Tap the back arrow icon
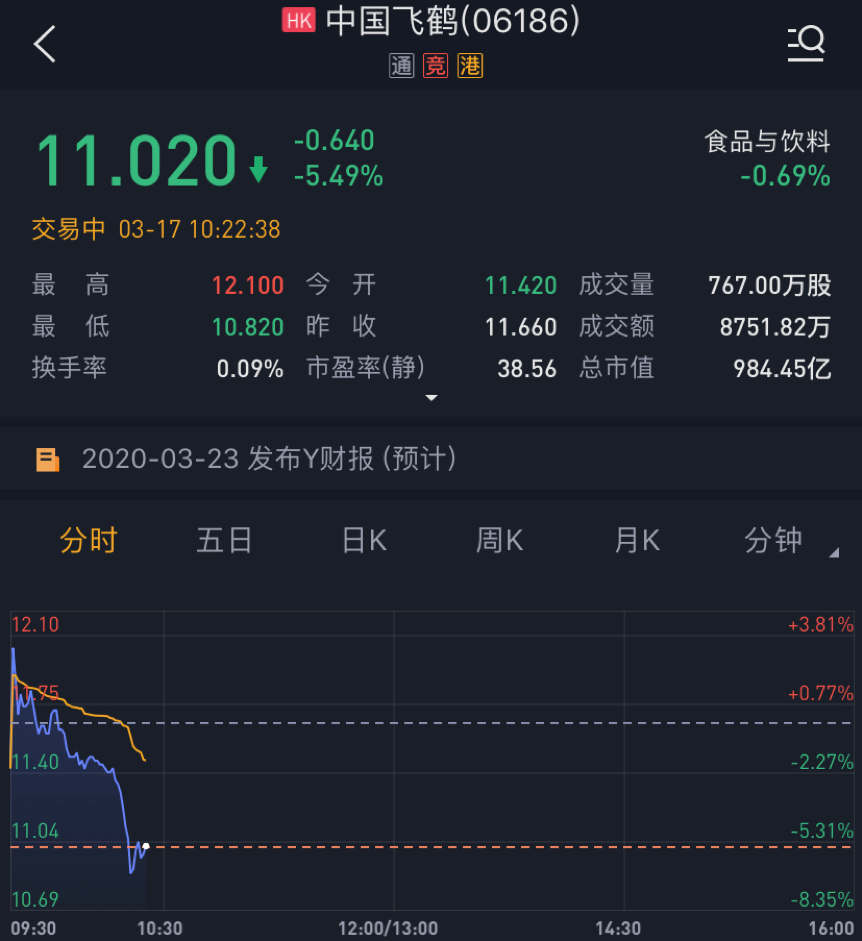862x941 pixels. pyautogui.click(x=45, y=44)
